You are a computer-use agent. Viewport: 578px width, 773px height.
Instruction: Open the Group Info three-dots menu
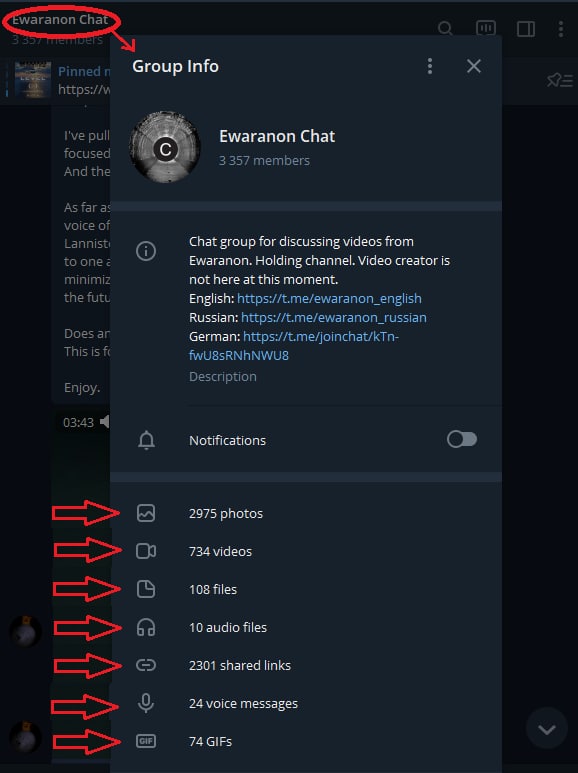[430, 66]
